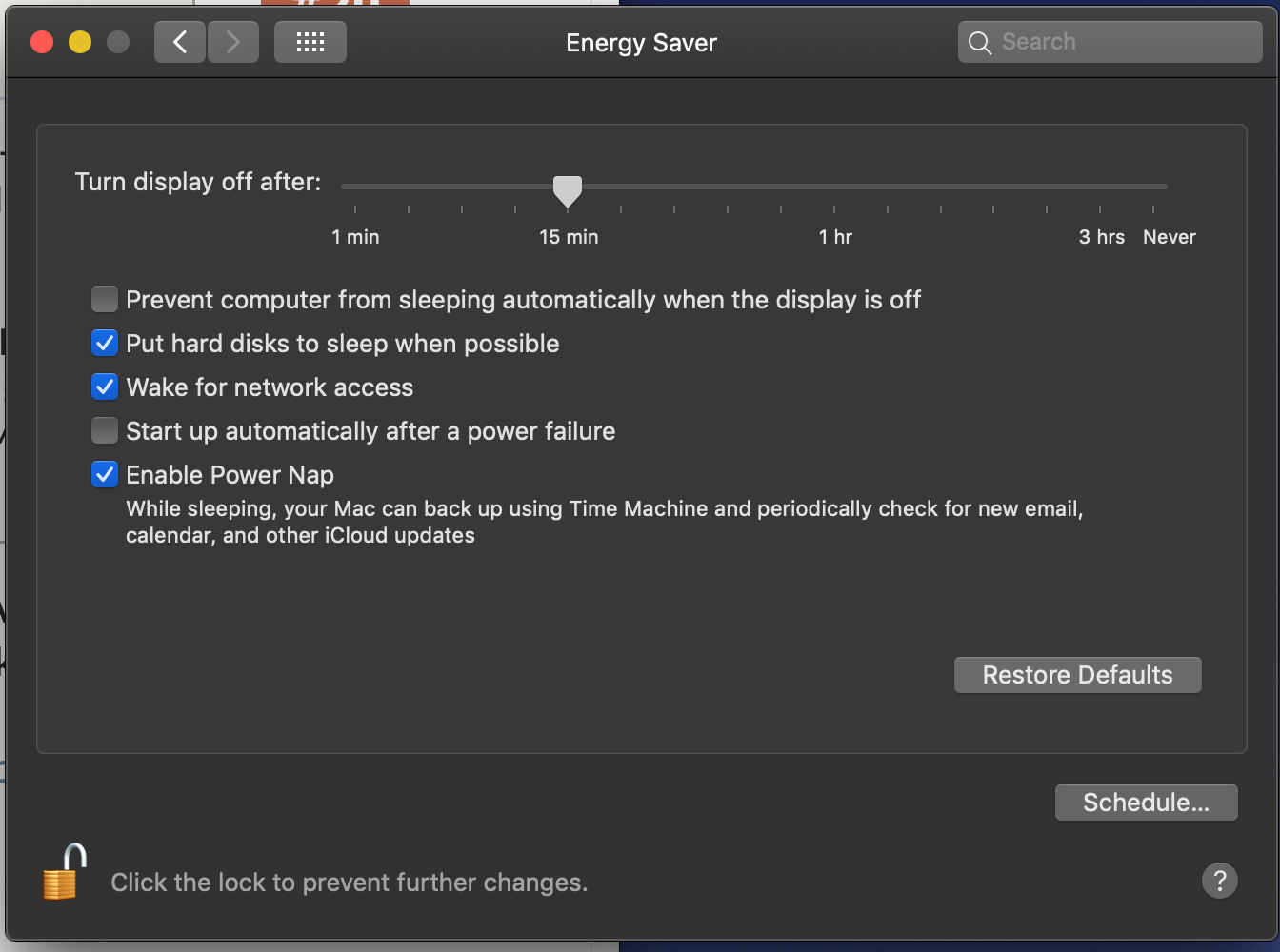Image resolution: width=1280 pixels, height=952 pixels.
Task: Click the '15 min' slider label
Action: click(569, 237)
